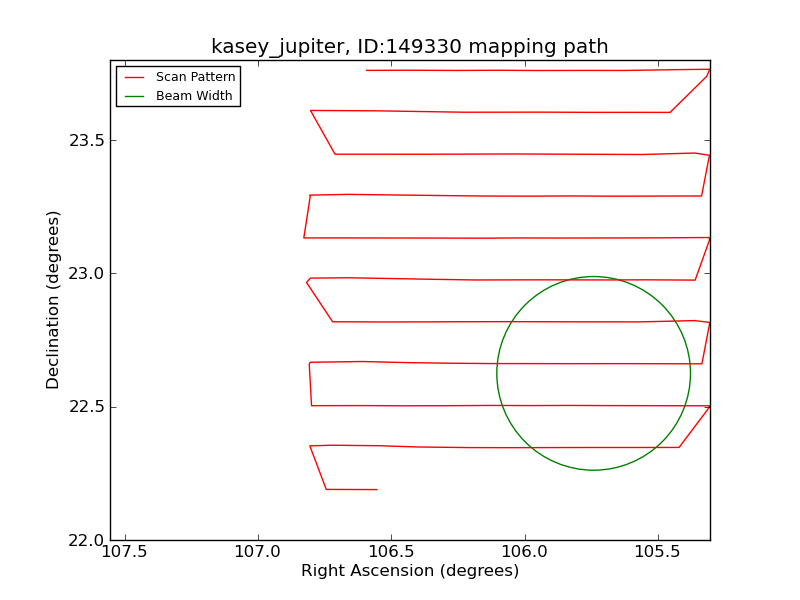Click the Declination axis label

pyautogui.click(x=54, y=300)
